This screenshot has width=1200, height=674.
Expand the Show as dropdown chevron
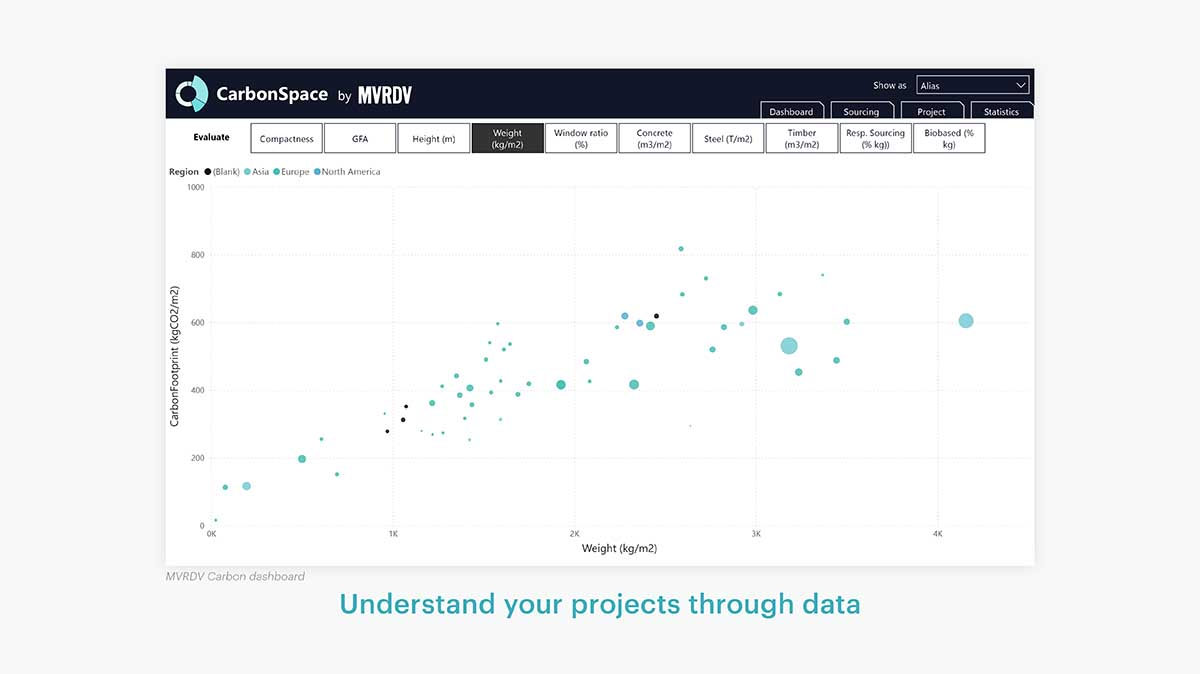point(1021,84)
